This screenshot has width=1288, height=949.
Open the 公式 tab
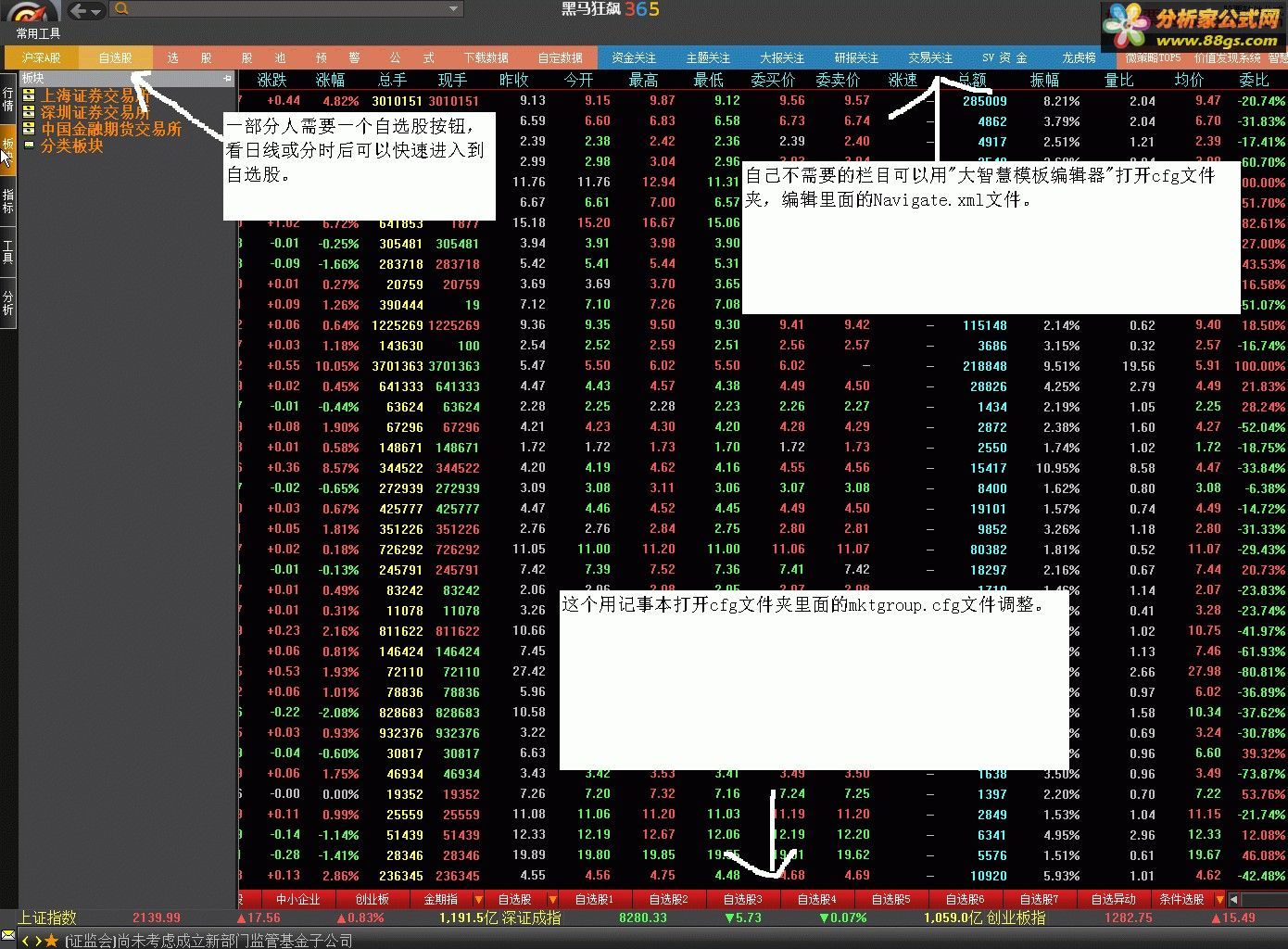[411, 57]
